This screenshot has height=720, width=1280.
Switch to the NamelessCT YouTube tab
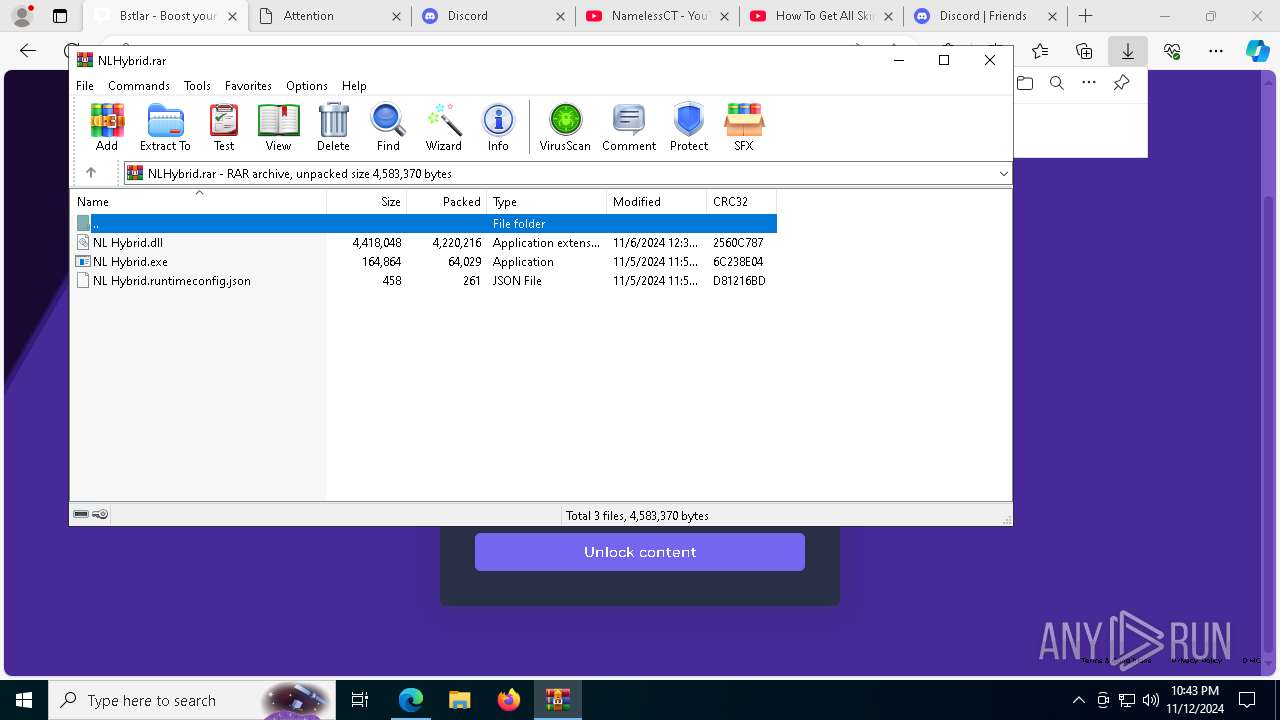coord(657,16)
